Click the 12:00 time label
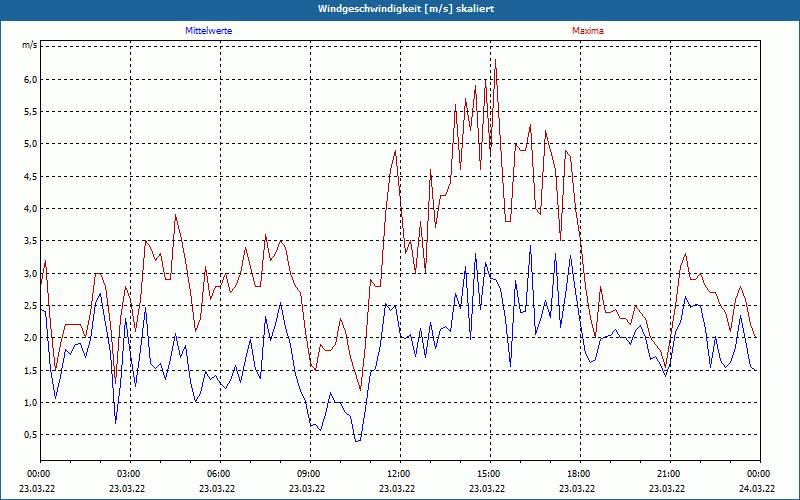The width and height of the screenshot is (800, 500). tap(400, 474)
